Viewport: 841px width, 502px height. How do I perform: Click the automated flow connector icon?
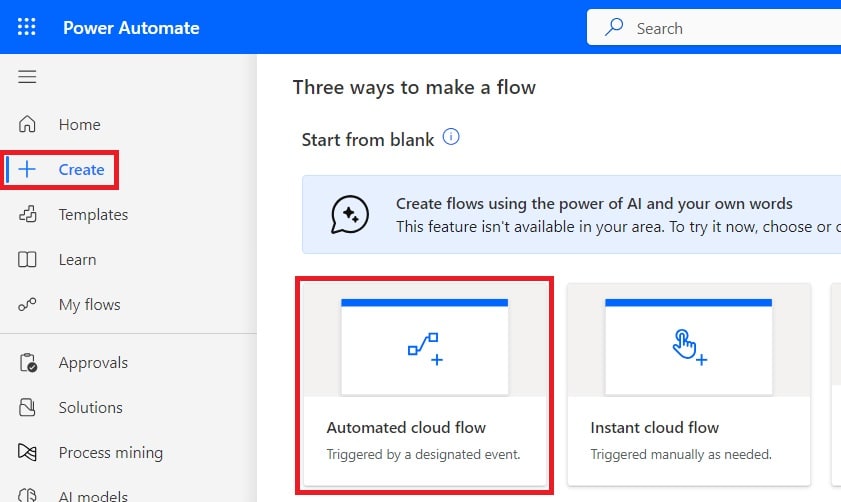[425, 349]
